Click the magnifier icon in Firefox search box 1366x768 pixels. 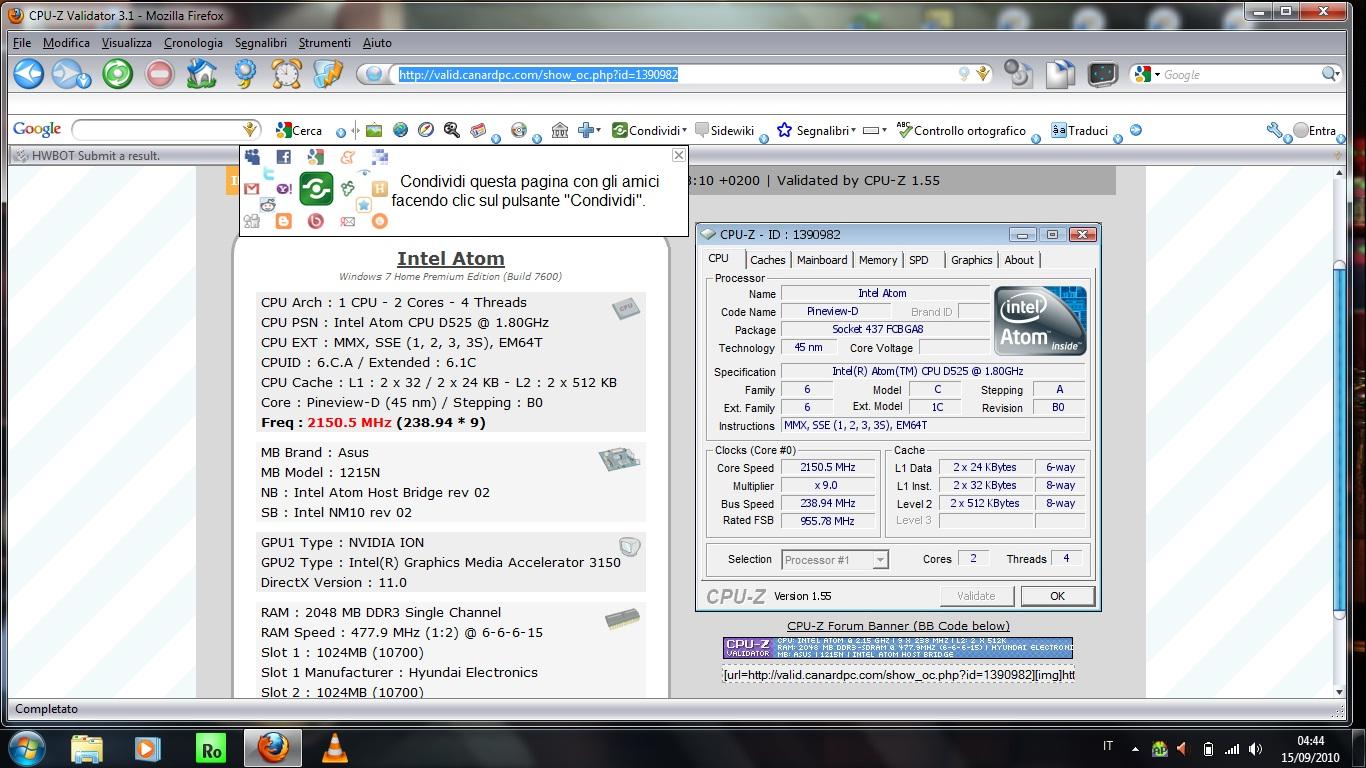point(1330,74)
